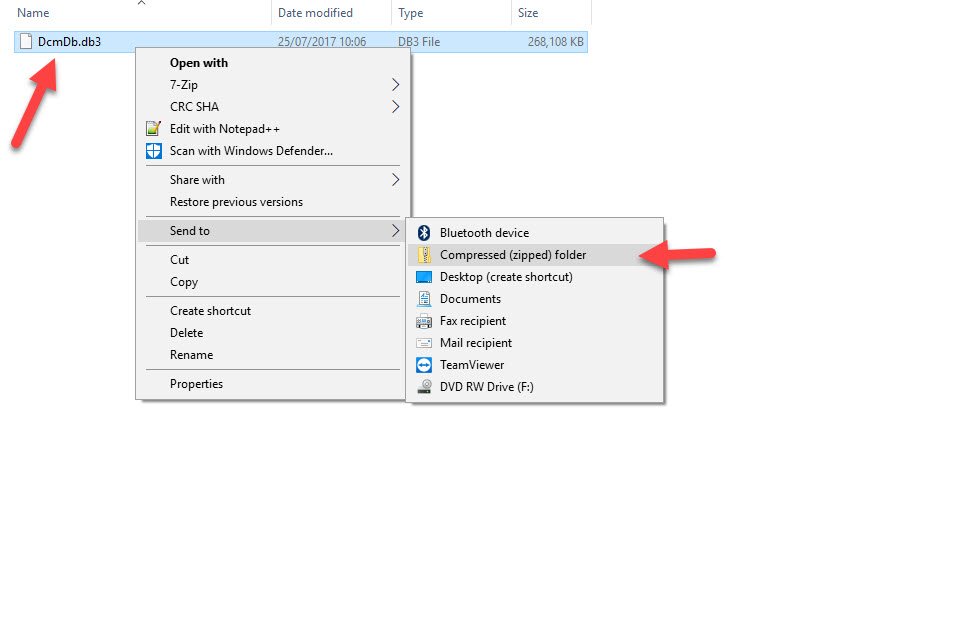Select the TeamViewer icon in Send to menu
963x636 pixels.
tap(425, 364)
